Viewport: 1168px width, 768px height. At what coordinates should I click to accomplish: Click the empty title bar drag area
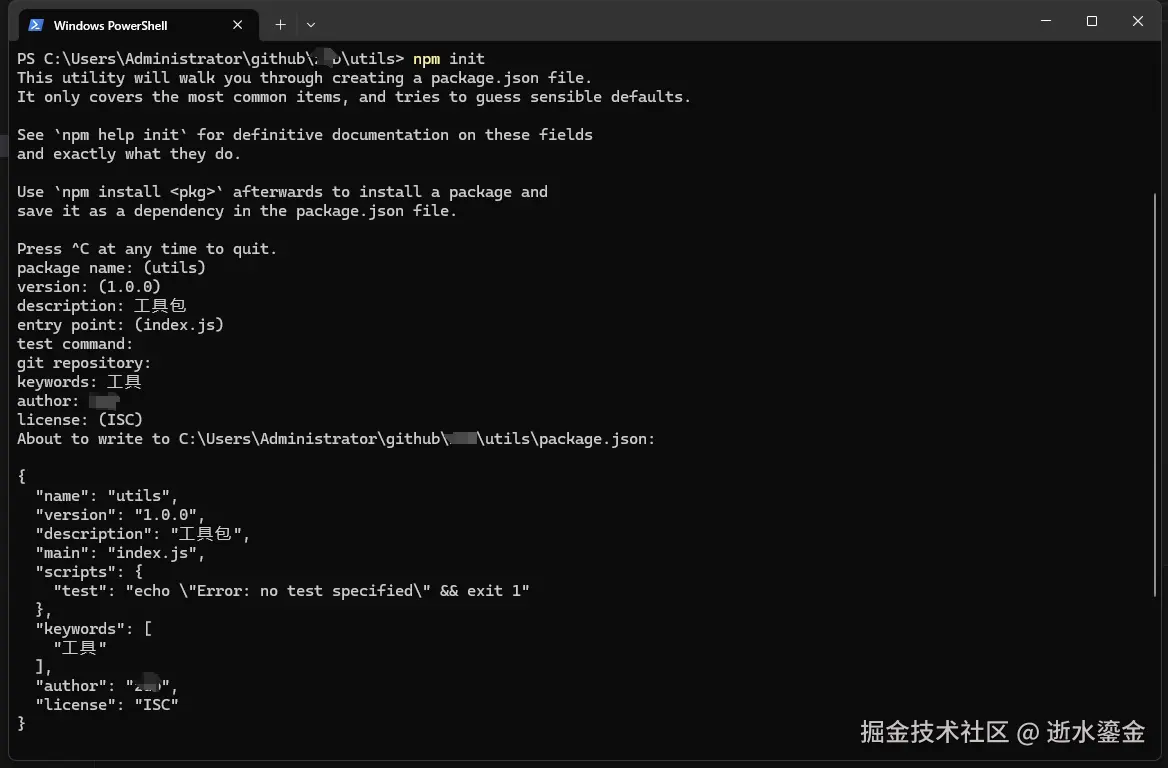coord(650,21)
